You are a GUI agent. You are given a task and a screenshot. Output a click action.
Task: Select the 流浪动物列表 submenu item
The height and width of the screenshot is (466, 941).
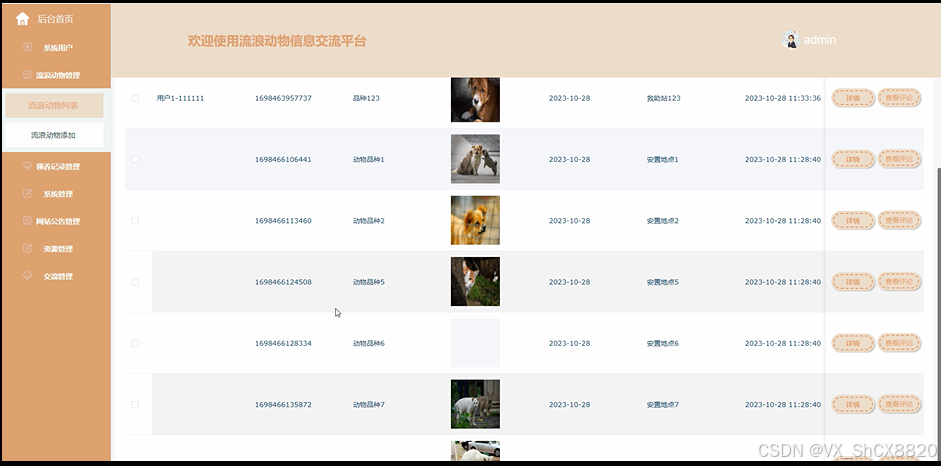(55, 106)
